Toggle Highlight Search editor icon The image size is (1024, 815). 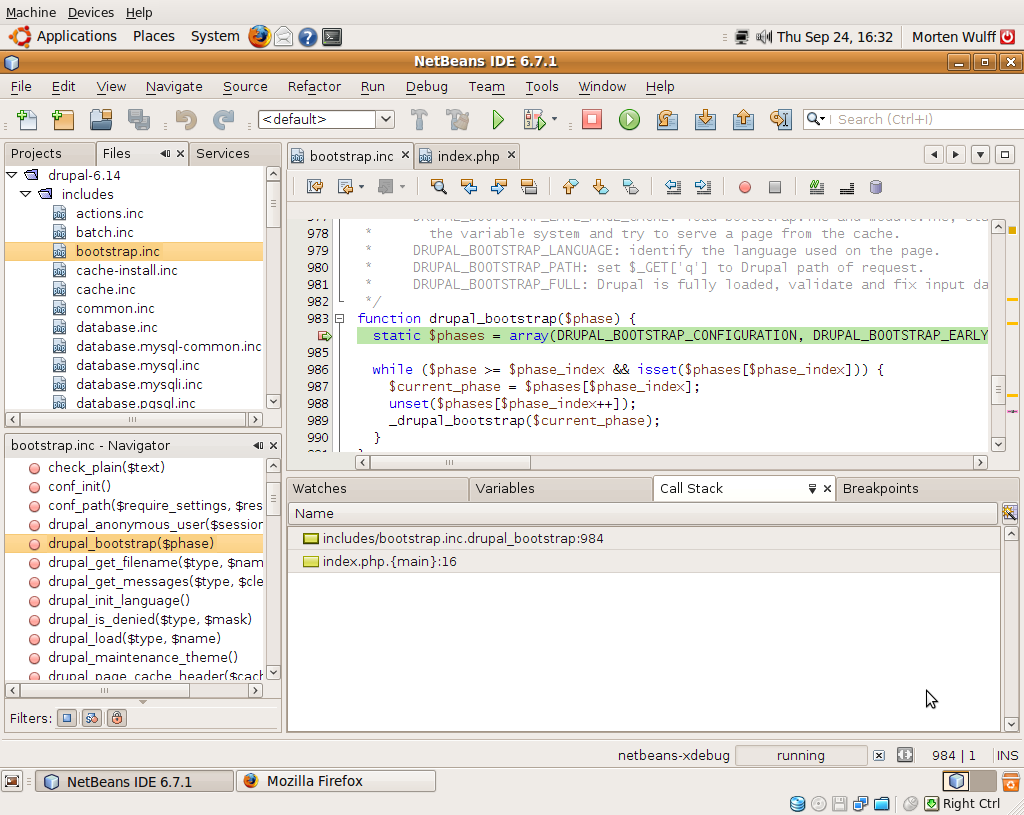tap(529, 187)
